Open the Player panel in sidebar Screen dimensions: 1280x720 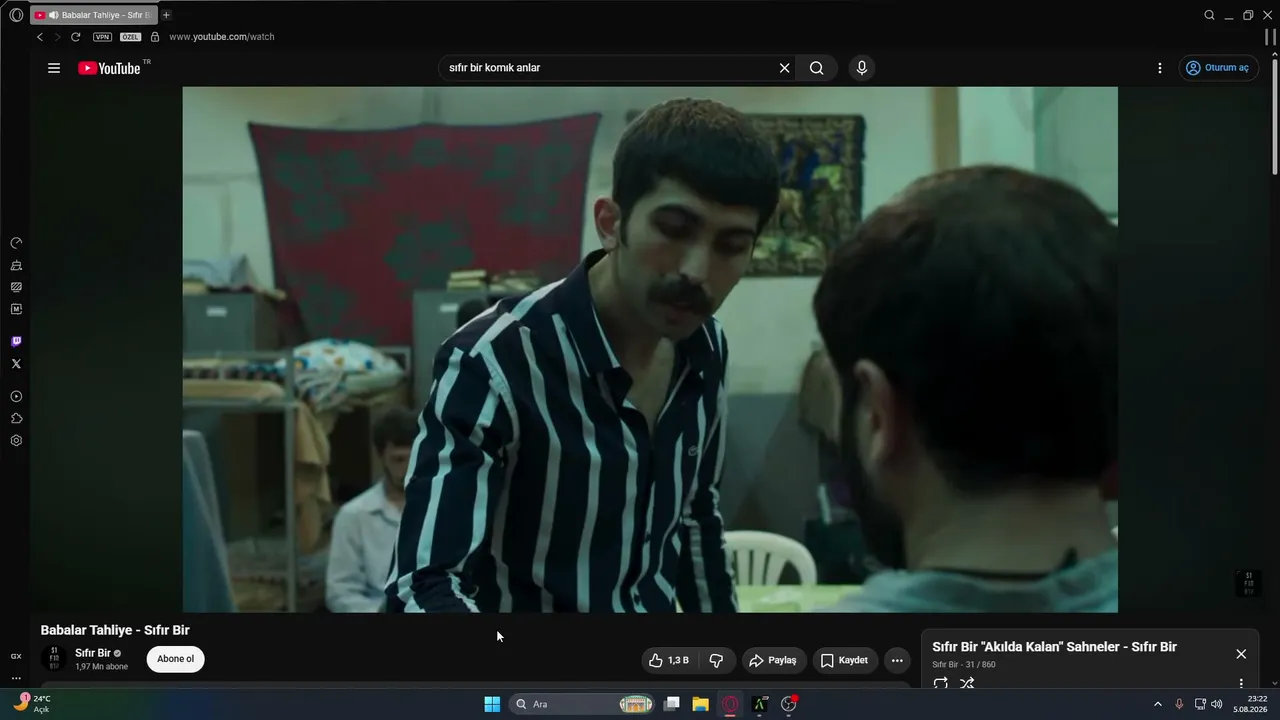[16, 397]
